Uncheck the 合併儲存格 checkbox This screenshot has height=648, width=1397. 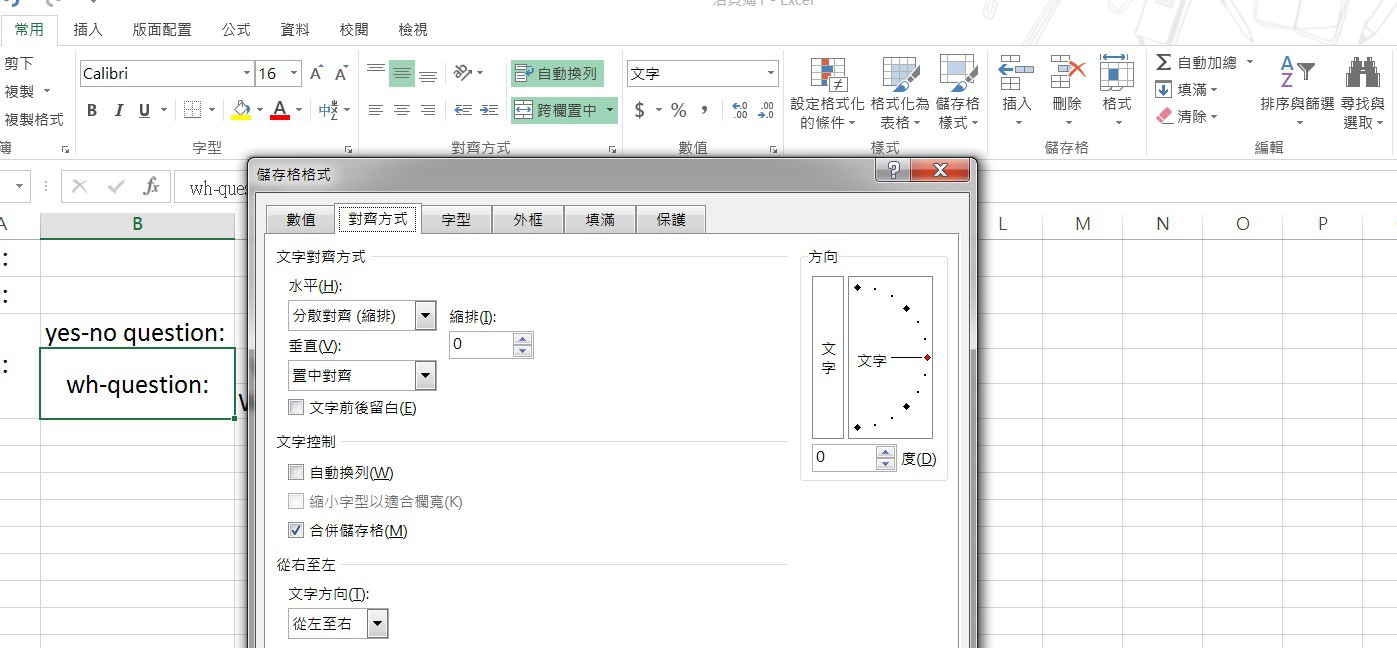pos(296,530)
